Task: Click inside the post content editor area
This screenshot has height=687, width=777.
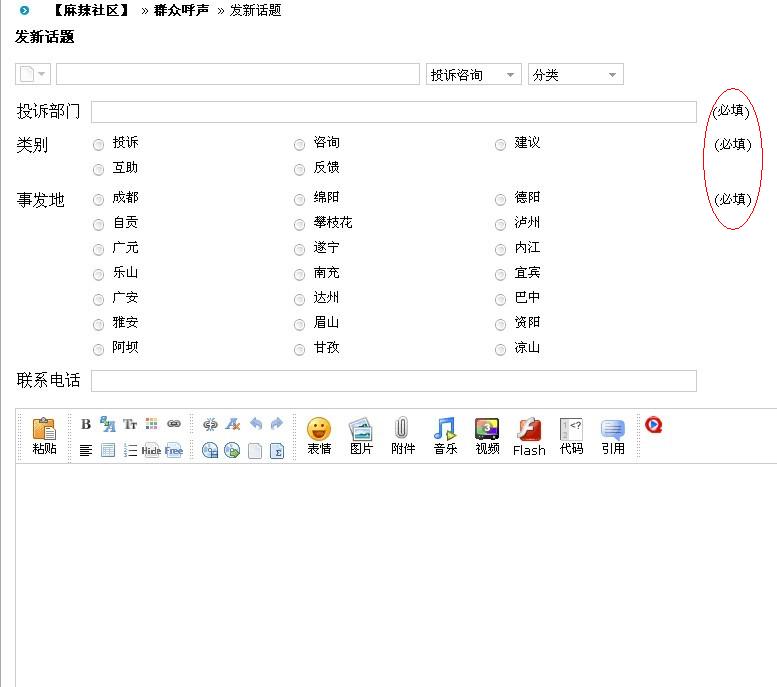Action: point(396,575)
